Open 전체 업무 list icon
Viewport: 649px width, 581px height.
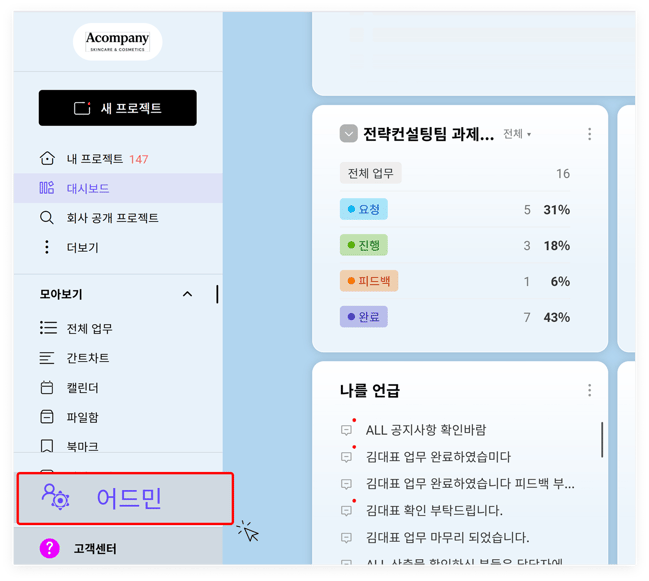(48, 328)
